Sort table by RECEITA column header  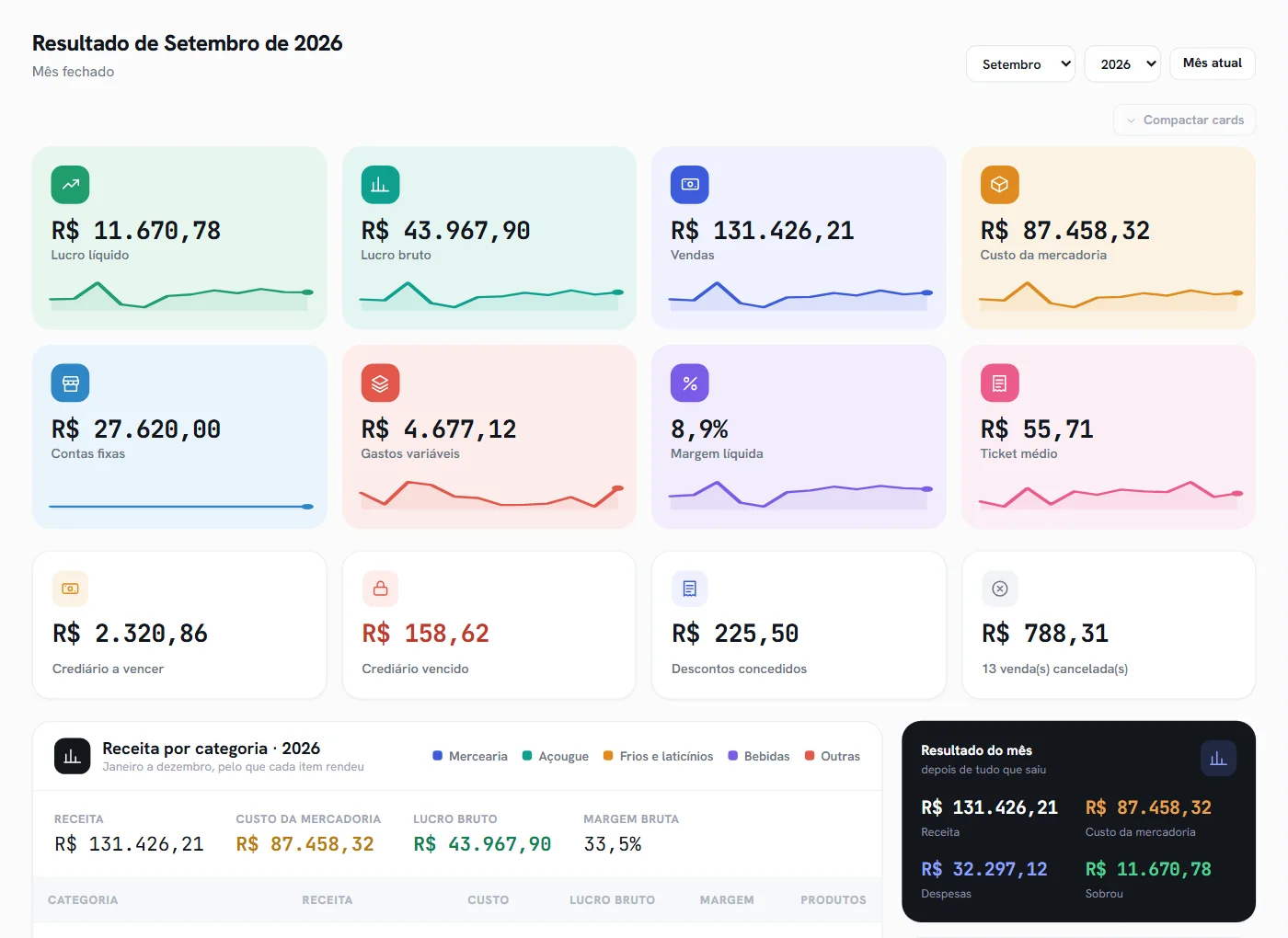[328, 900]
